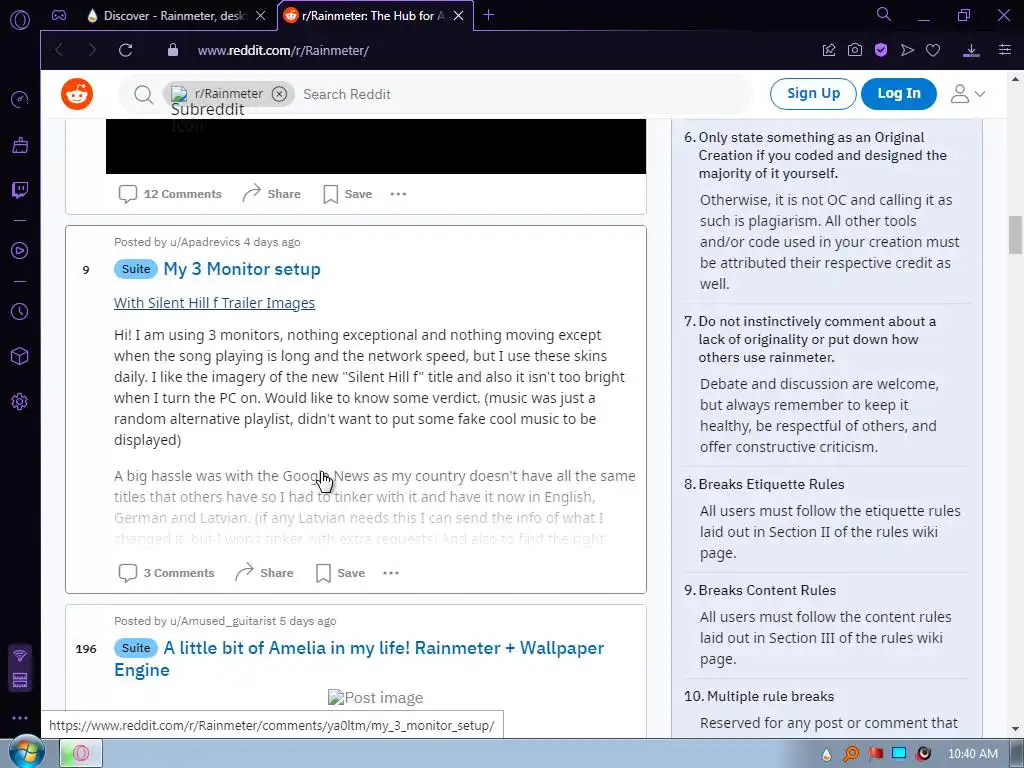
Task: Click rule 9 Breaks Content Rules
Action: [x=767, y=590]
